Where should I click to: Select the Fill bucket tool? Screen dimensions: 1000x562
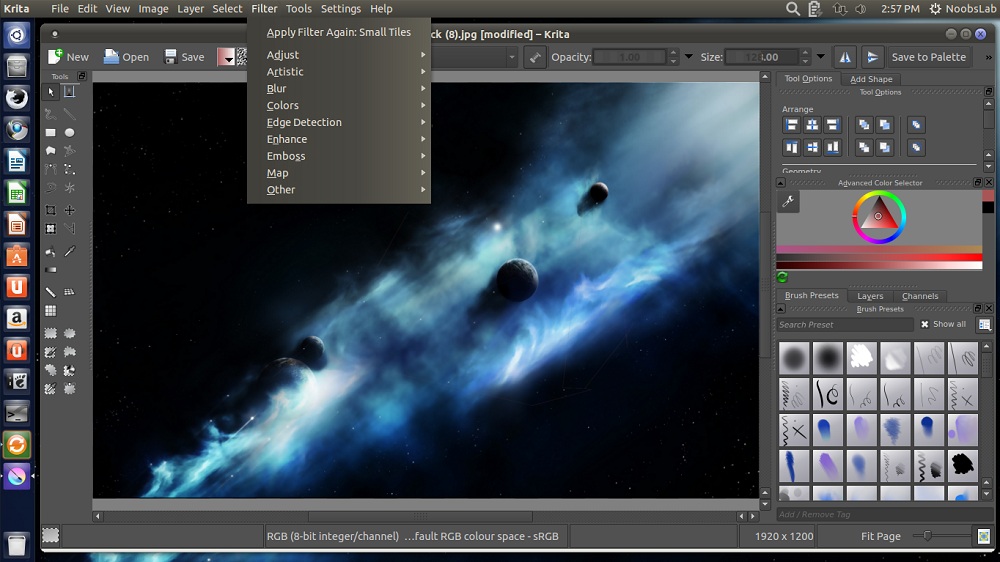pos(50,252)
